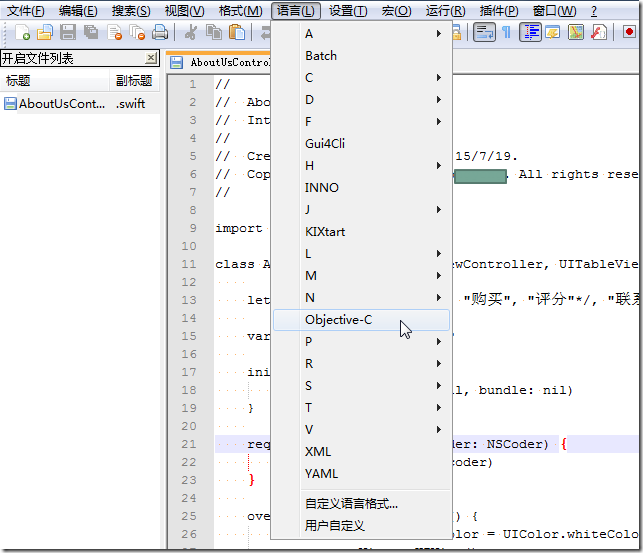
Task: Expand the P languages submenu
Action: 361,341
